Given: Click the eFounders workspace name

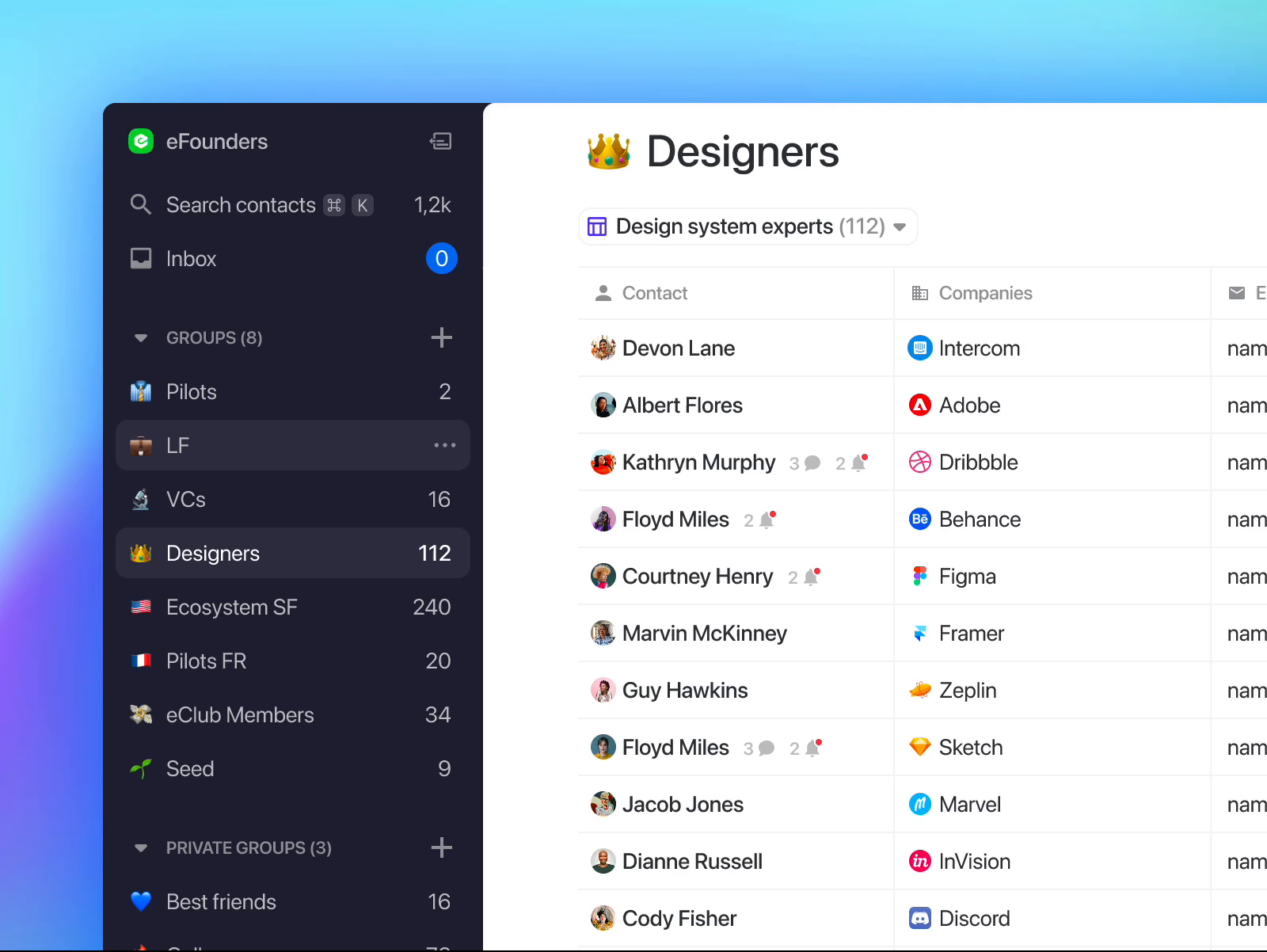Looking at the screenshot, I should [x=217, y=141].
